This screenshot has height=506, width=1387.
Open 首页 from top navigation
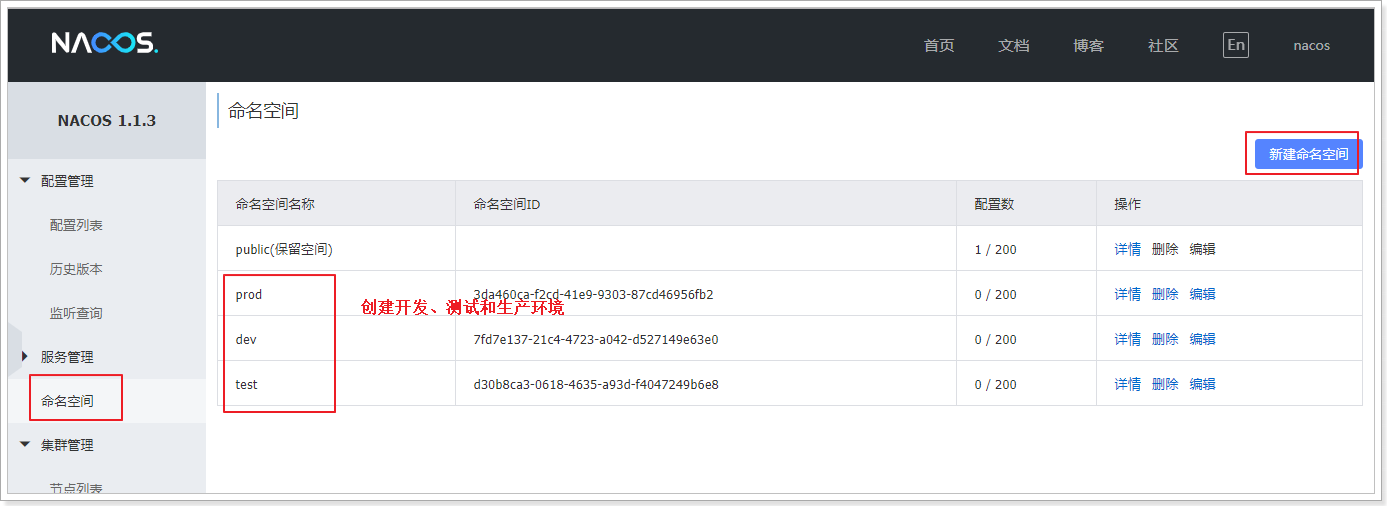[939, 46]
